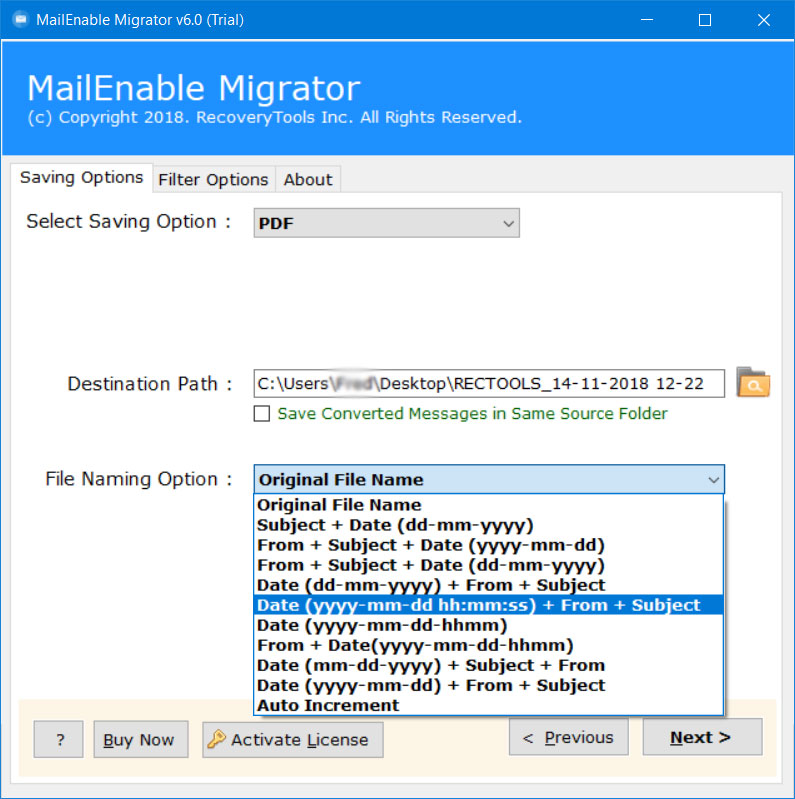Pick From + Subject + Date (yyyy-mm-dd)
This screenshot has height=799, width=795.
(488, 545)
